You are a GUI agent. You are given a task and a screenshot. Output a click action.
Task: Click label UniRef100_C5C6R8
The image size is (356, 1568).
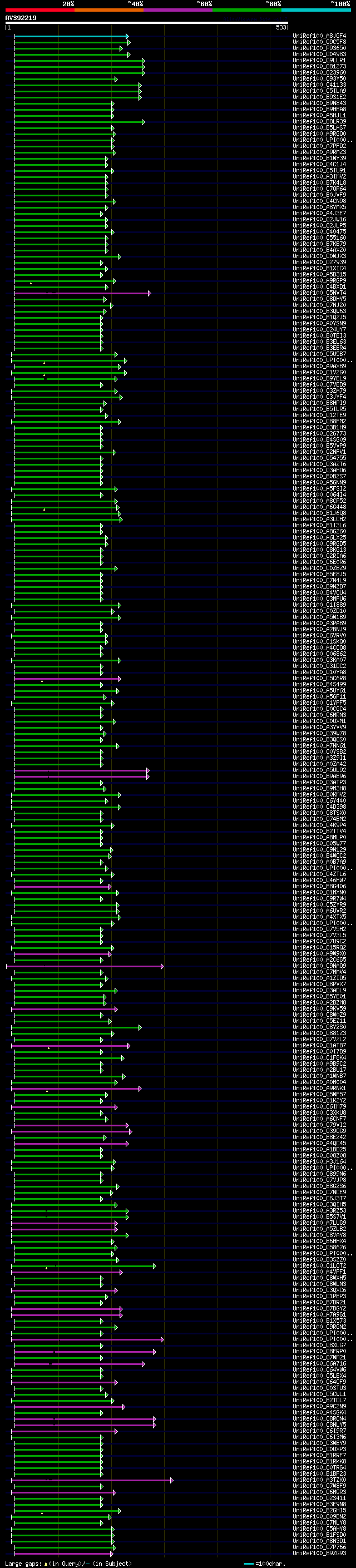pos(319,679)
